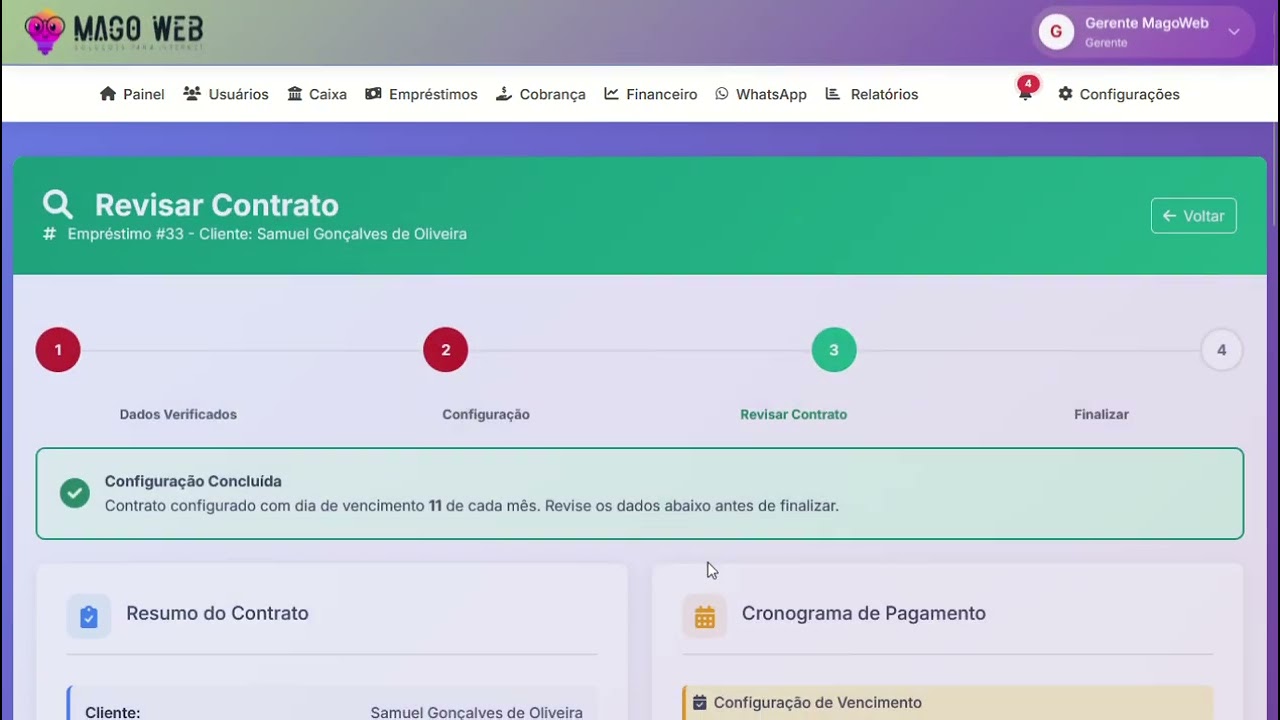Image resolution: width=1280 pixels, height=720 pixels.
Task: Click the hand icon beside Cobrança
Action: pyautogui.click(x=503, y=94)
